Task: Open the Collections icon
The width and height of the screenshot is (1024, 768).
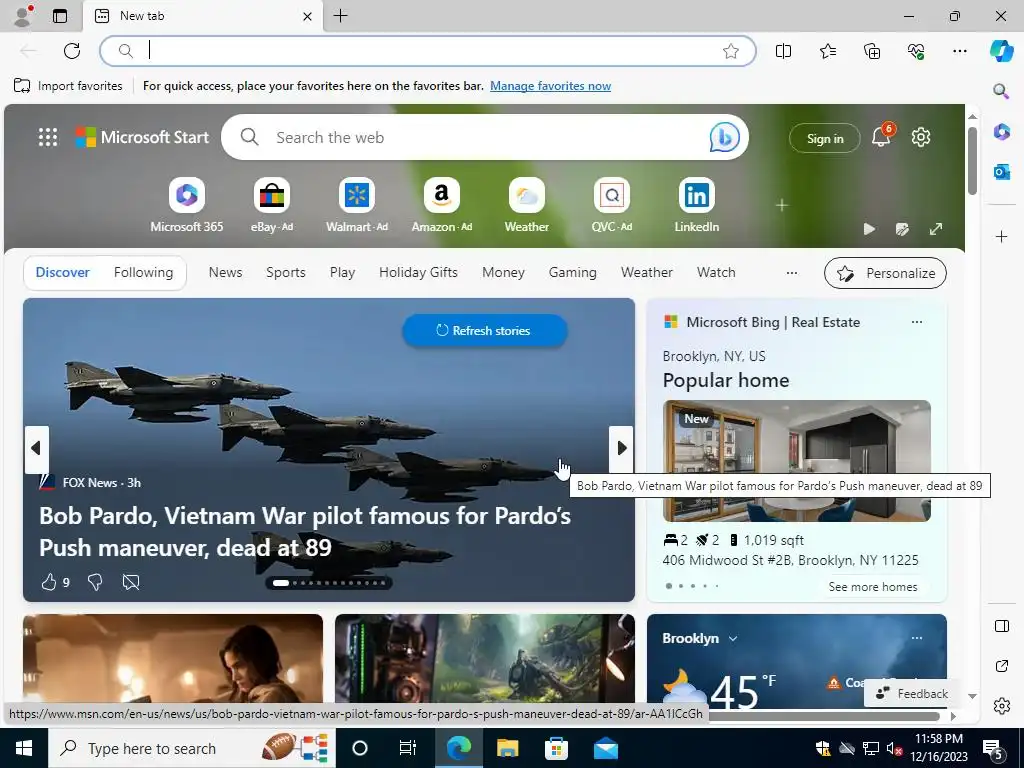Action: pos(872,51)
